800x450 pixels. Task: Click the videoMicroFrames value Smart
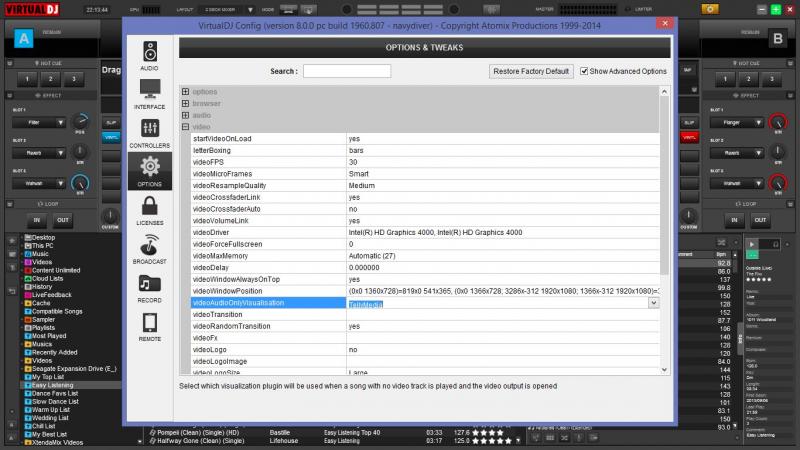coord(359,174)
